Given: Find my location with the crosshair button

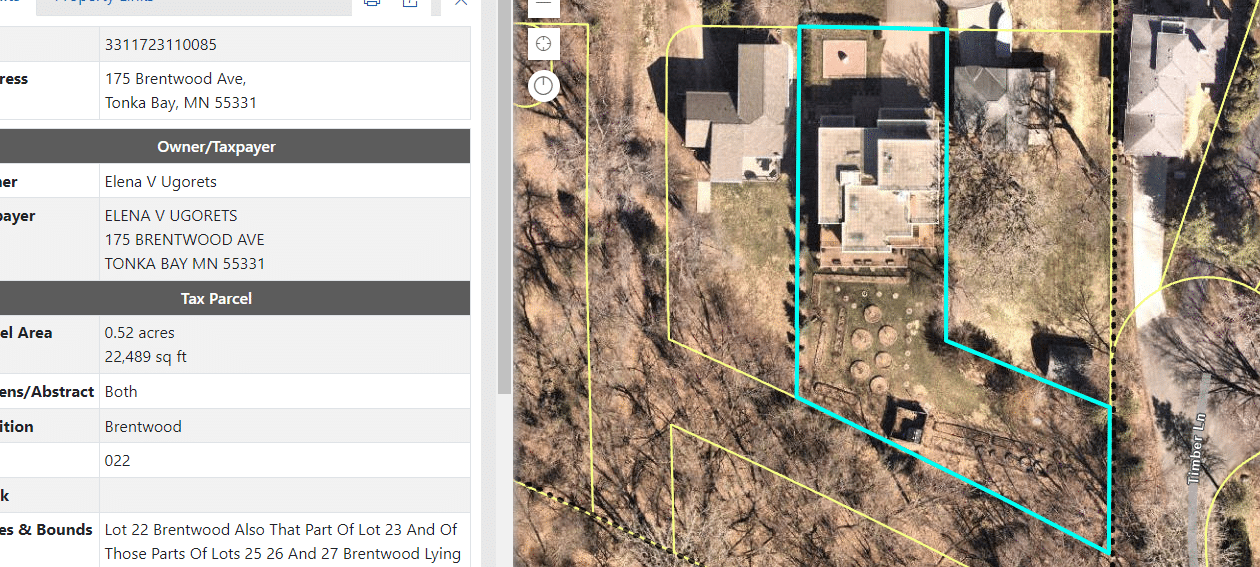Looking at the screenshot, I should [x=543, y=44].
